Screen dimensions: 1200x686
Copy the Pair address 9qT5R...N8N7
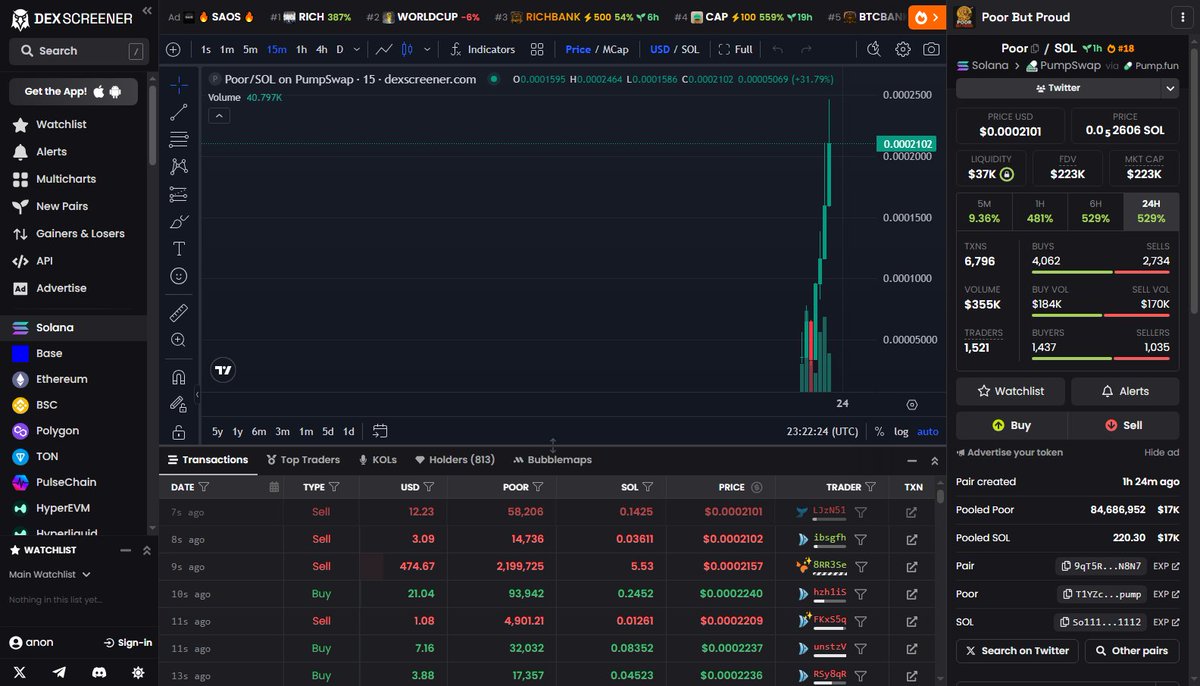coord(1102,566)
